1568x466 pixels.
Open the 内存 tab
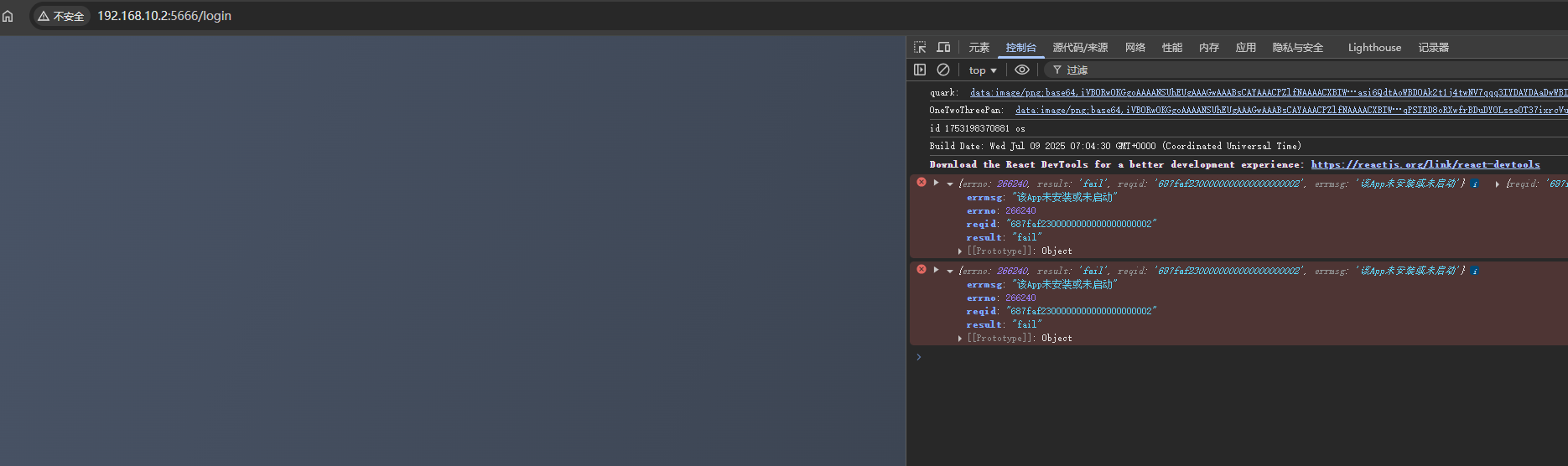point(1208,48)
